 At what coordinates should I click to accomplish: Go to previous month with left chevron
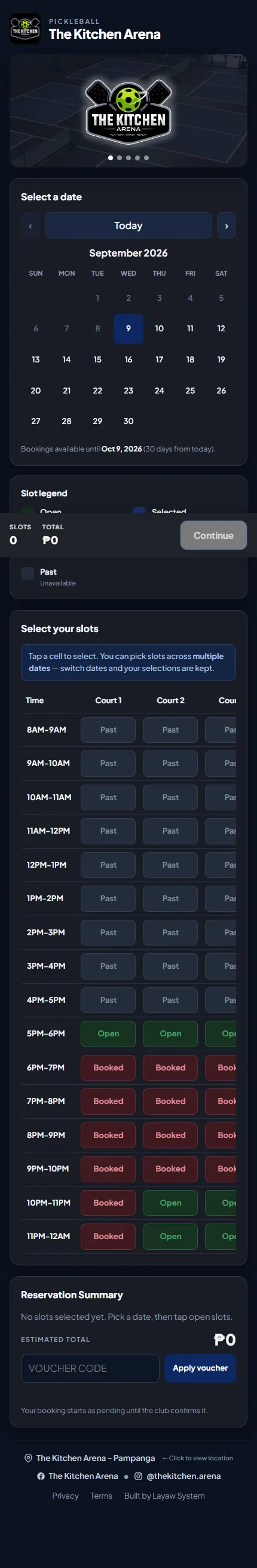click(30, 226)
